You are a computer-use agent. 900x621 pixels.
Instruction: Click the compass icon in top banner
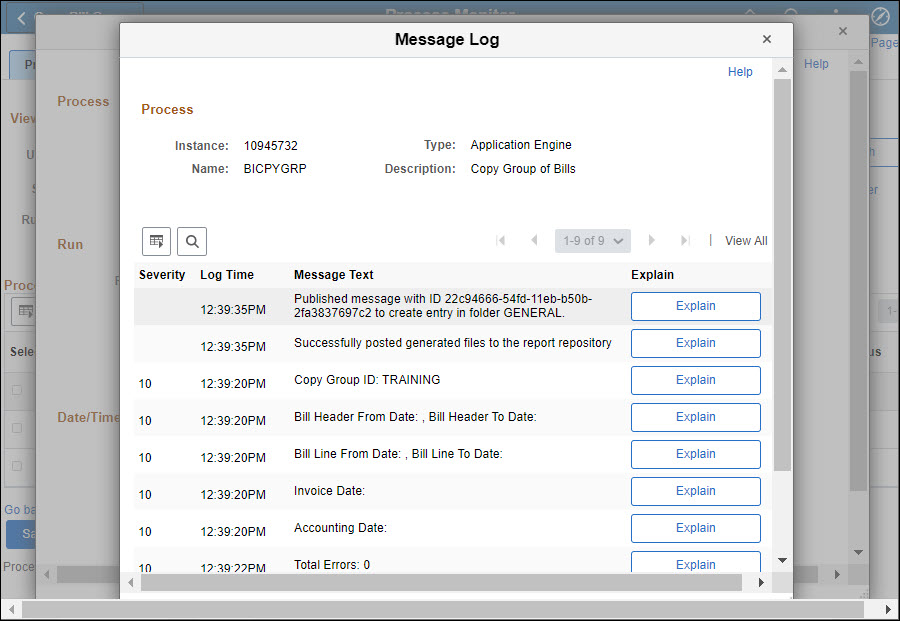point(880,17)
